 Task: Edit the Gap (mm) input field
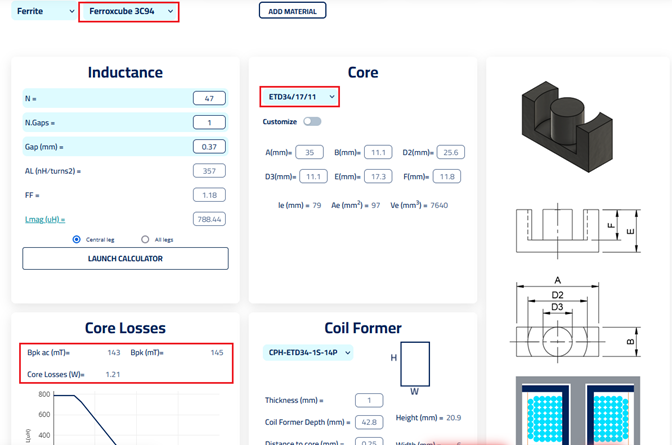(209, 147)
